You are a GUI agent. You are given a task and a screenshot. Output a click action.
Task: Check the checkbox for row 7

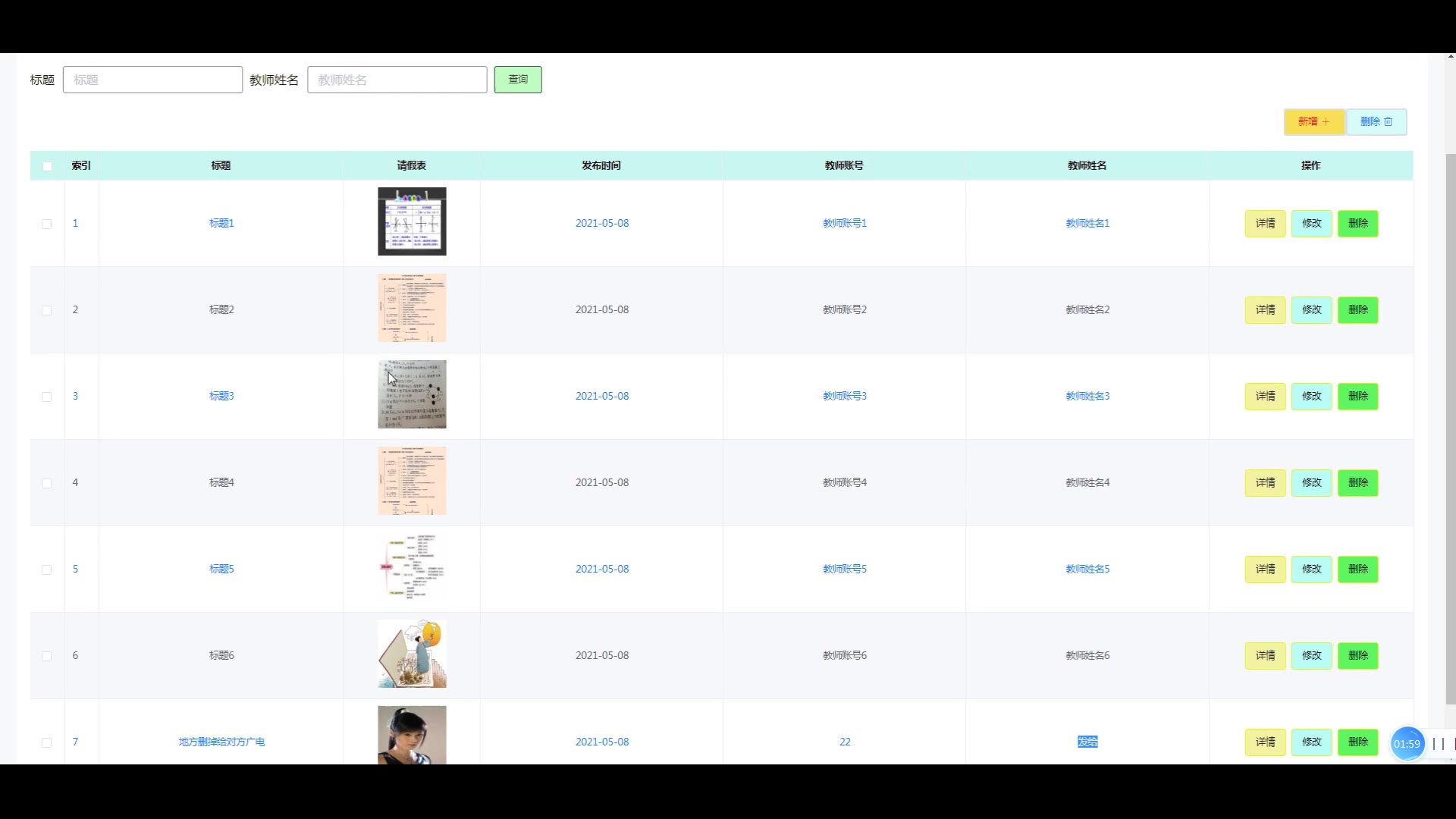(x=47, y=742)
